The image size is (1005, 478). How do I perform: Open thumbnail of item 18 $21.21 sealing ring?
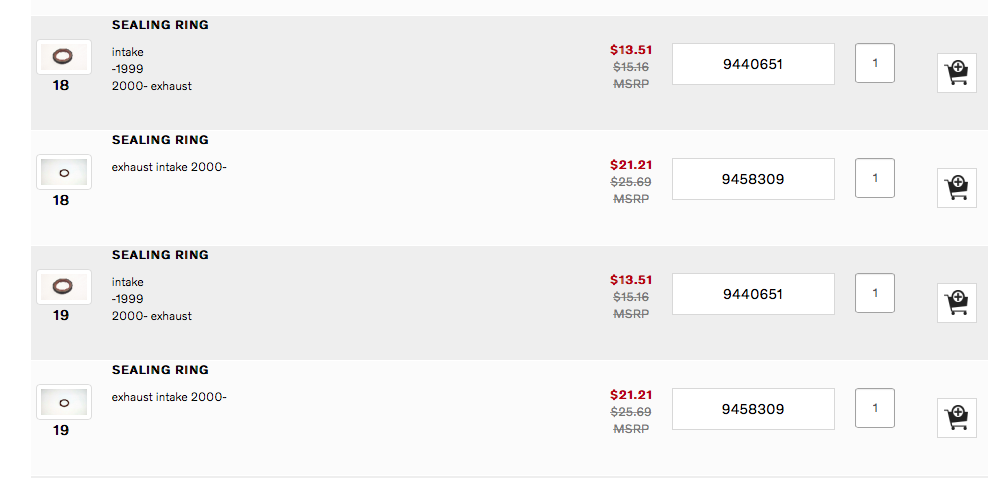pos(63,172)
